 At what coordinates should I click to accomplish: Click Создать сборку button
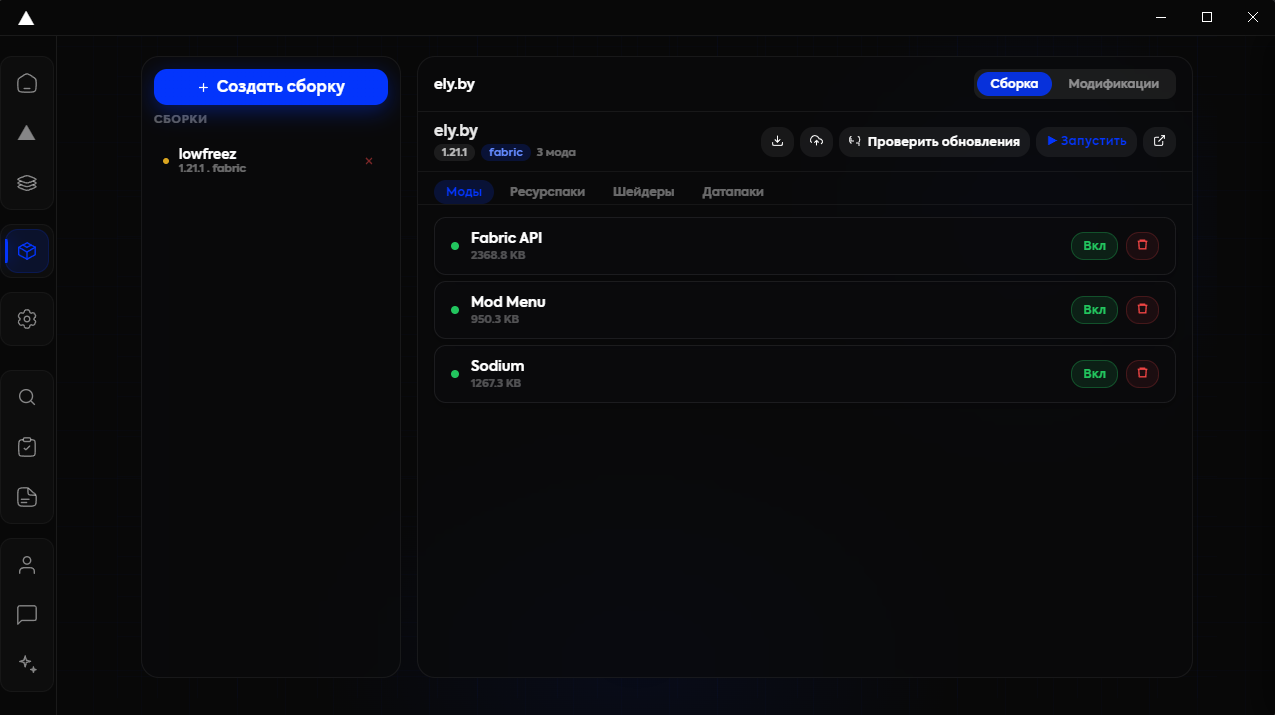point(271,87)
